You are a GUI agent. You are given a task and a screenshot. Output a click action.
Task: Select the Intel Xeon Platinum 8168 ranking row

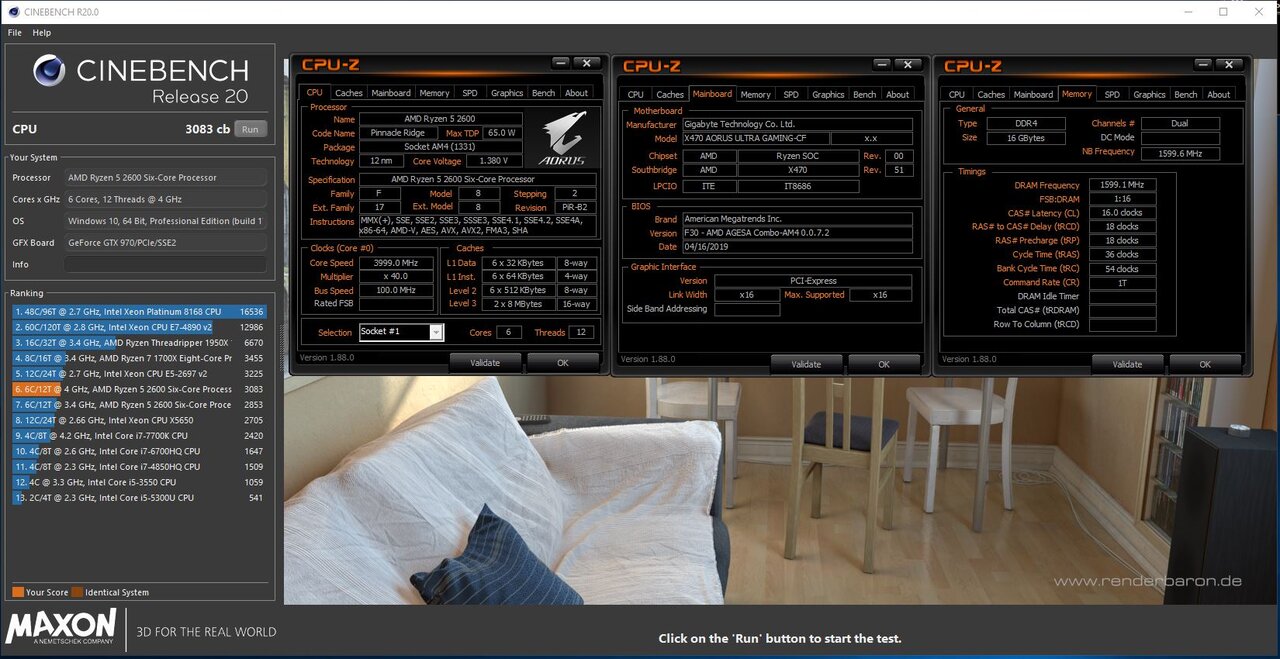point(139,312)
